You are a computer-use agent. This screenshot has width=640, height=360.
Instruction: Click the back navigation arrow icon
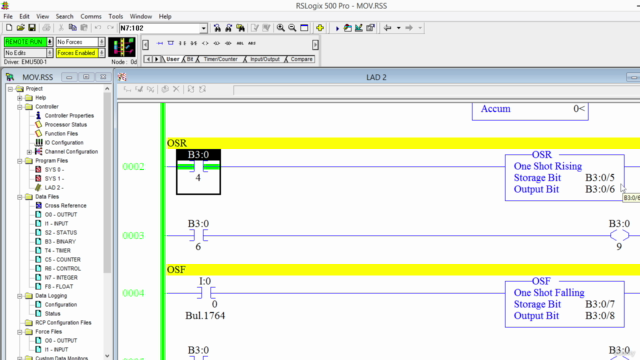387,28
